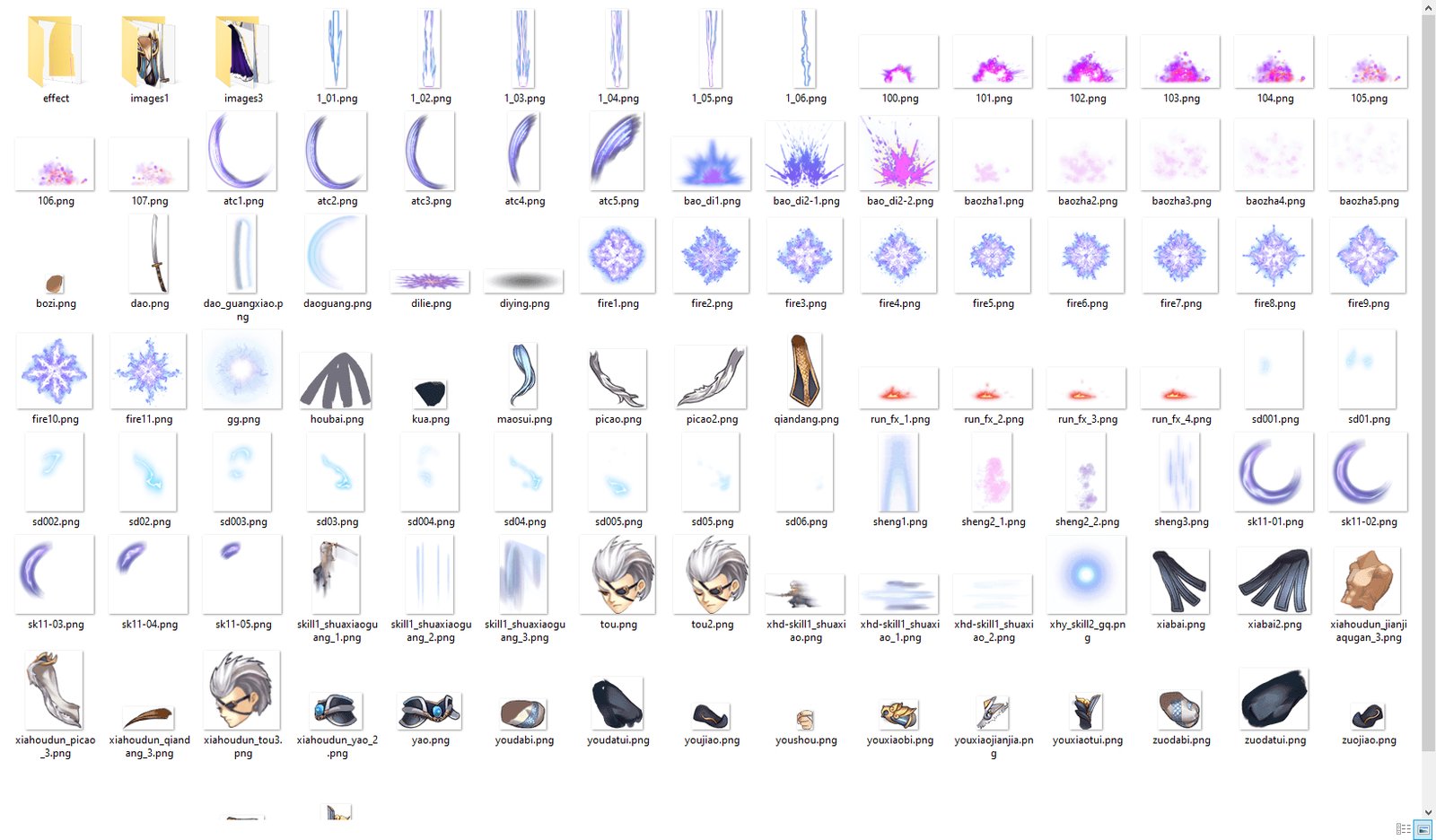The image size is (1436, 840).
Task: Switch to details view layout
Action: coord(1403,829)
